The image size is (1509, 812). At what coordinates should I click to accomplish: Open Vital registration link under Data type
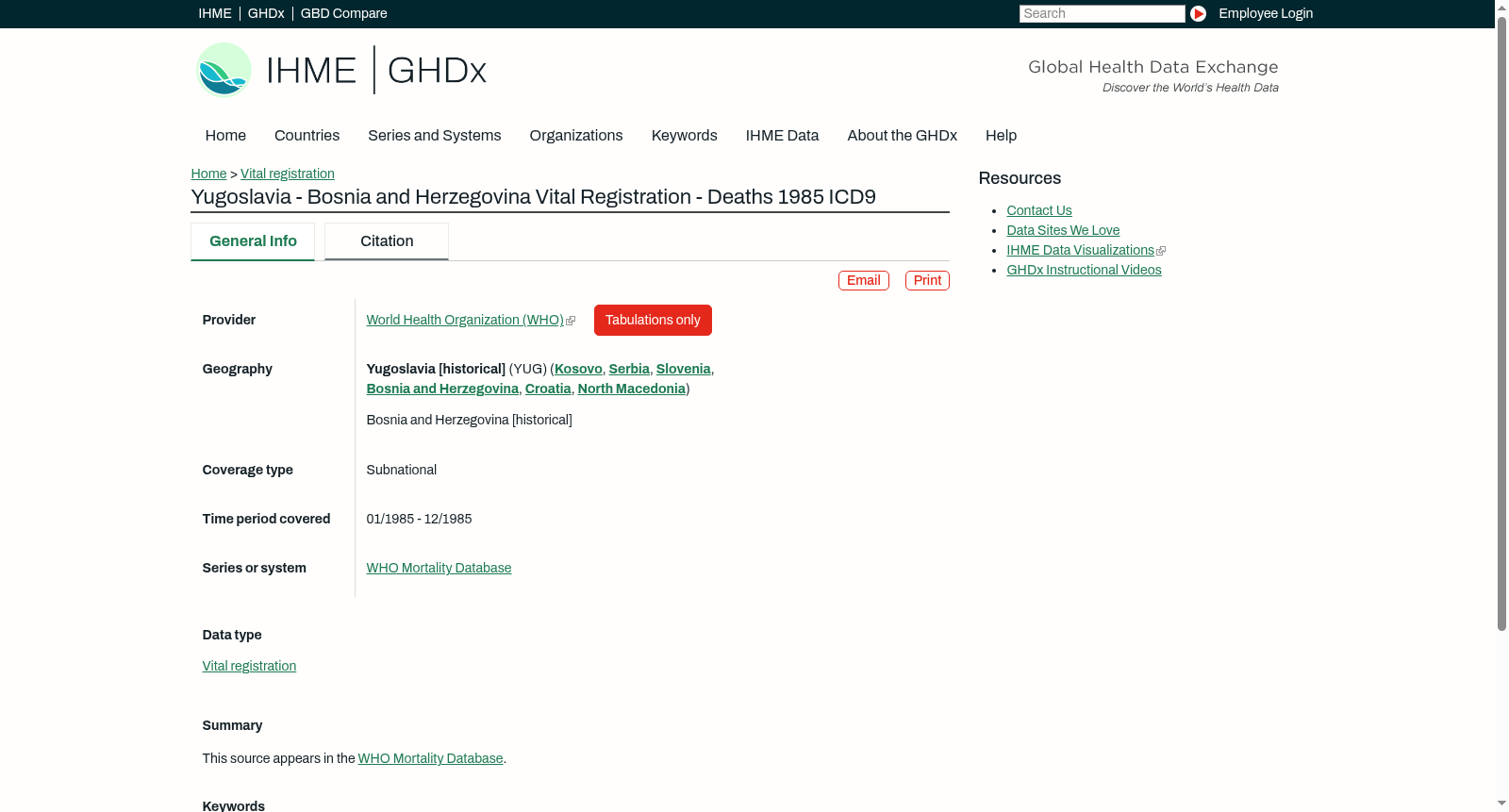[249, 667]
